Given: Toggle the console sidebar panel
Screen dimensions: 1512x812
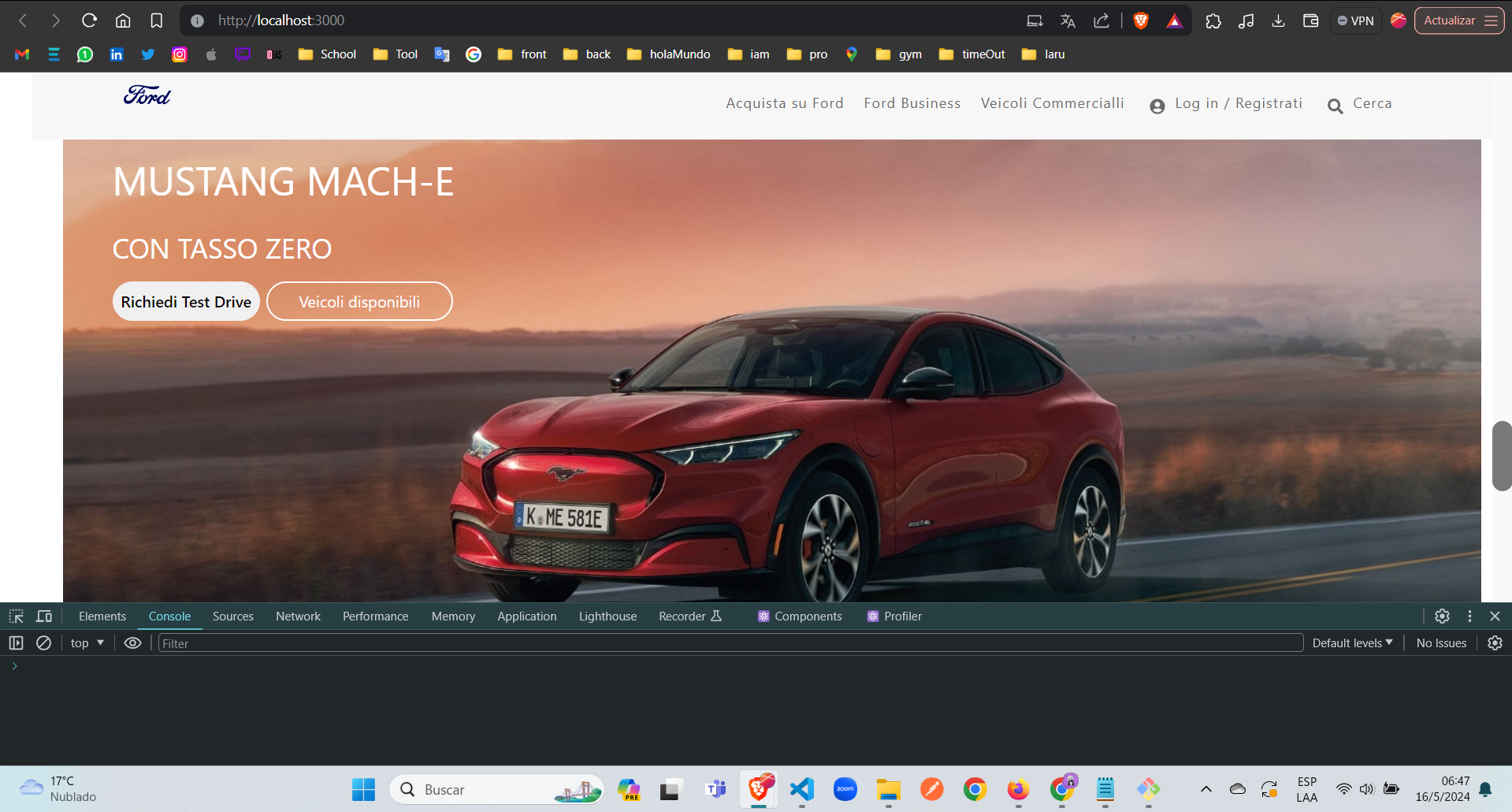Looking at the screenshot, I should pyautogui.click(x=17, y=643).
